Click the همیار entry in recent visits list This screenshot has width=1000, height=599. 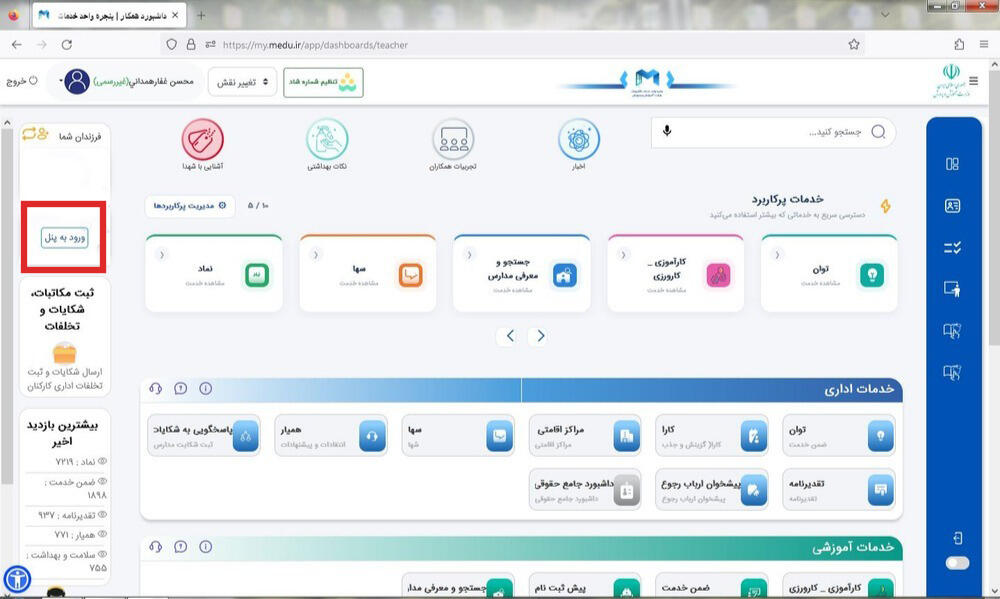(x=80, y=535)
